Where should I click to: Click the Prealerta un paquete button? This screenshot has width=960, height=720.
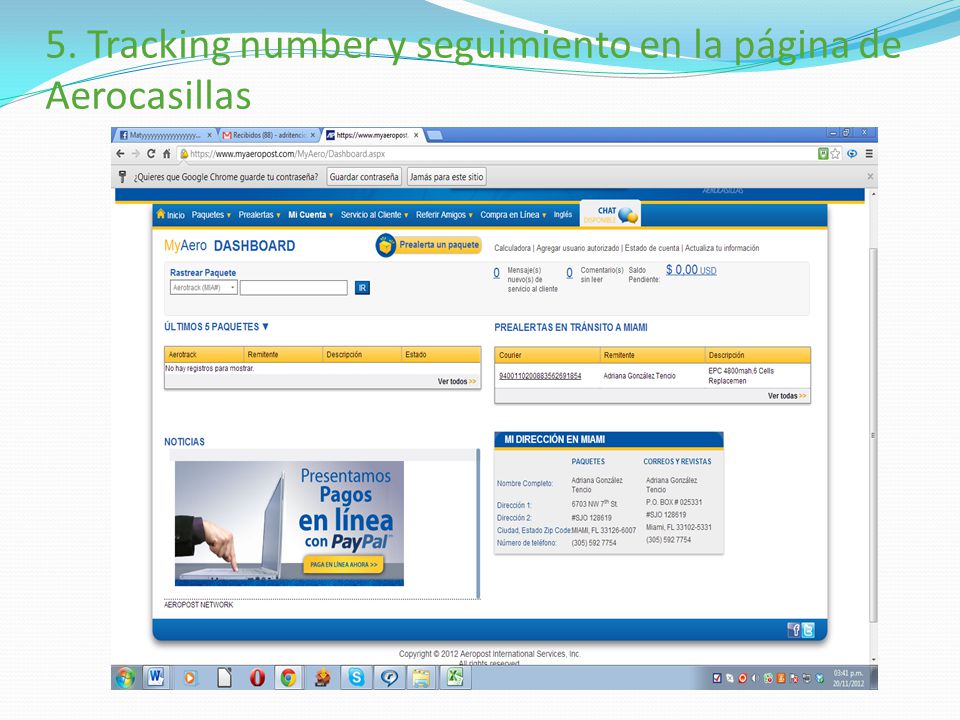pyautogui.click(x=429, y=245)
